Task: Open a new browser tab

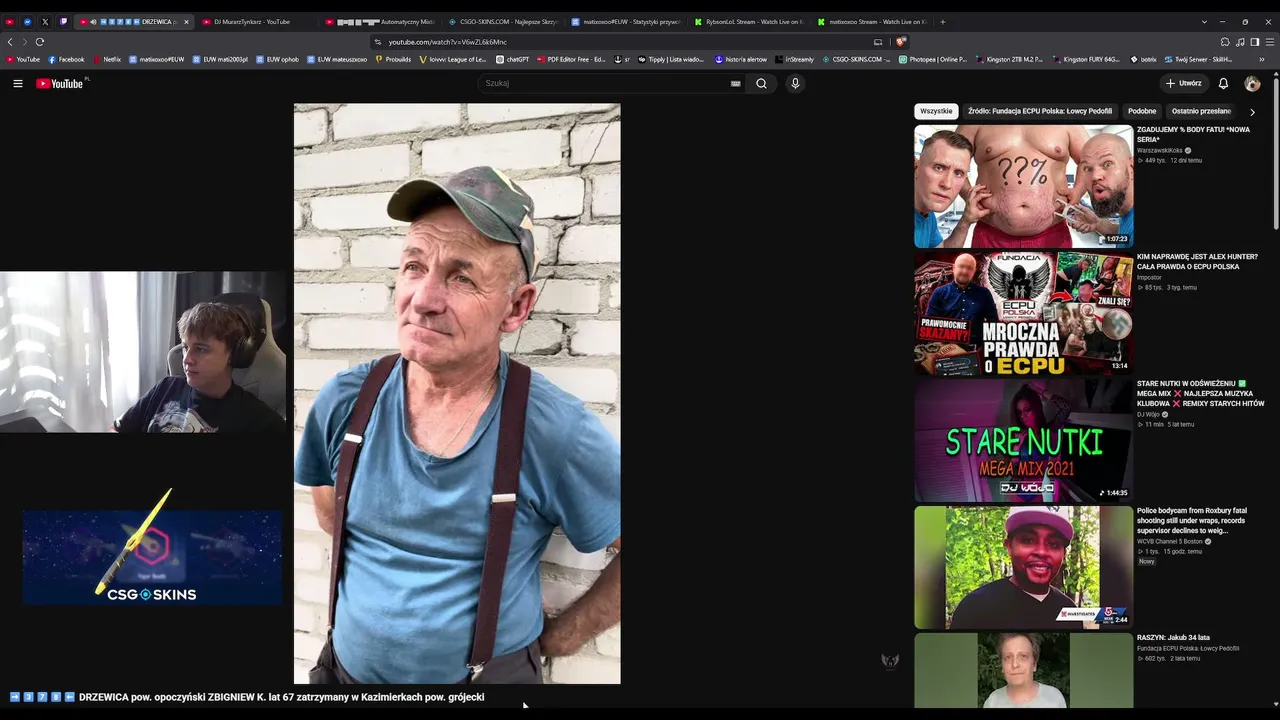Action: pos(942,22)
